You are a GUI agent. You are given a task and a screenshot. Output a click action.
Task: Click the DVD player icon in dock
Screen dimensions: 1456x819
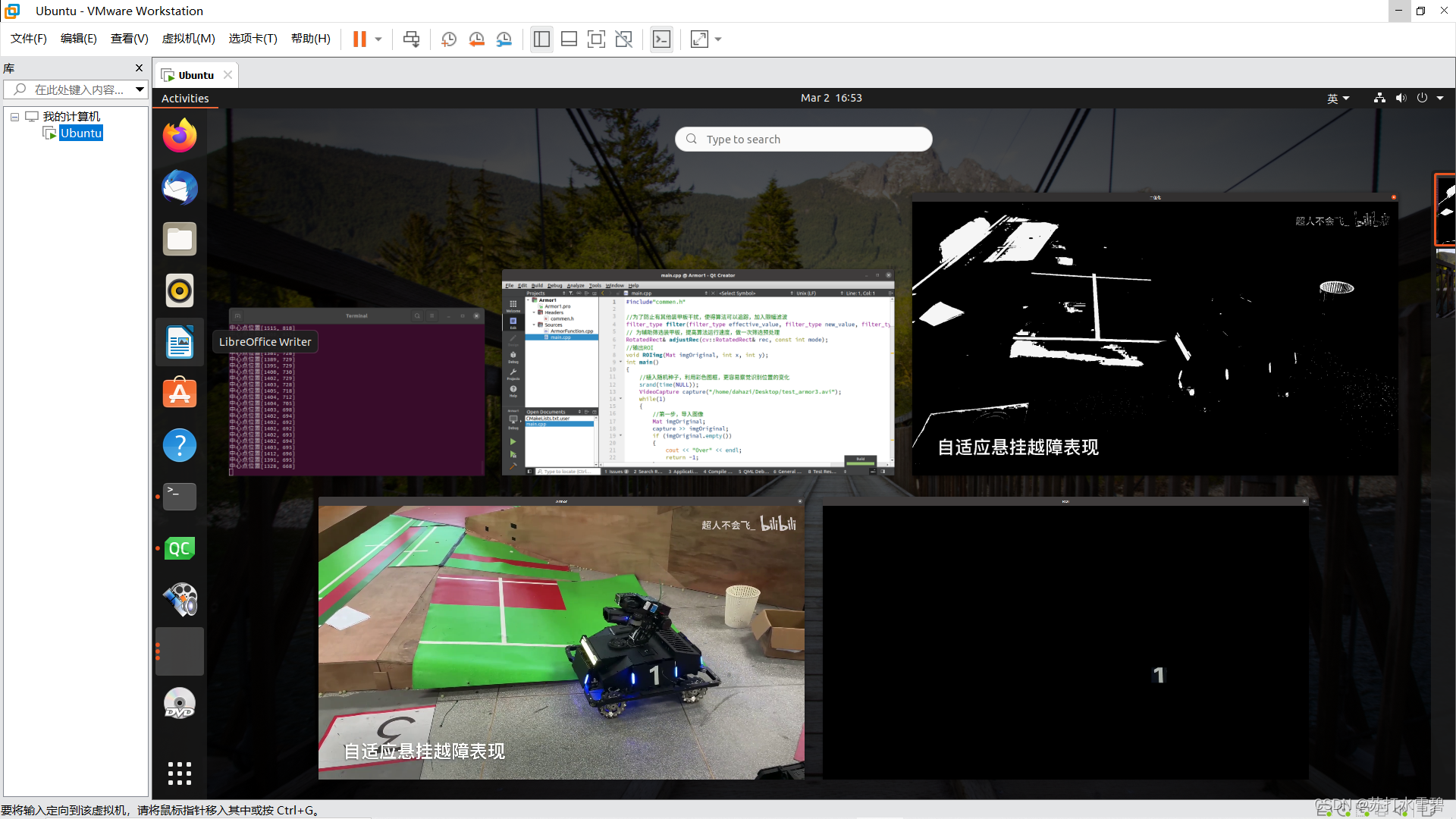180,702
